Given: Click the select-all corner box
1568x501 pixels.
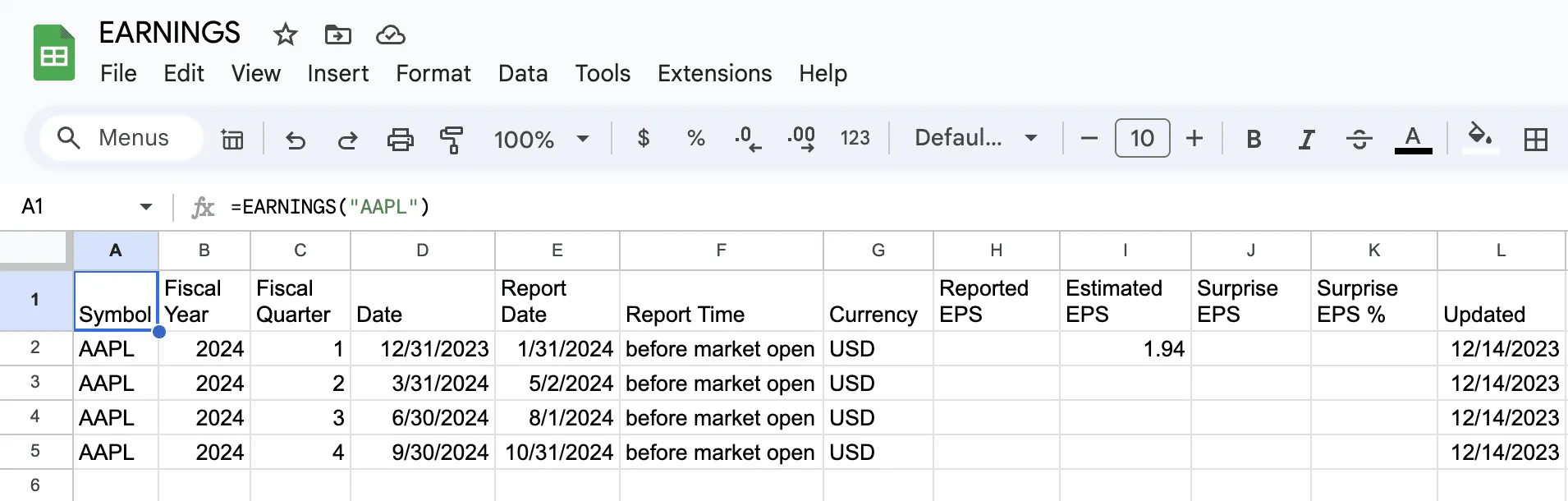Looking at the screenshot, I should (35, 250).
